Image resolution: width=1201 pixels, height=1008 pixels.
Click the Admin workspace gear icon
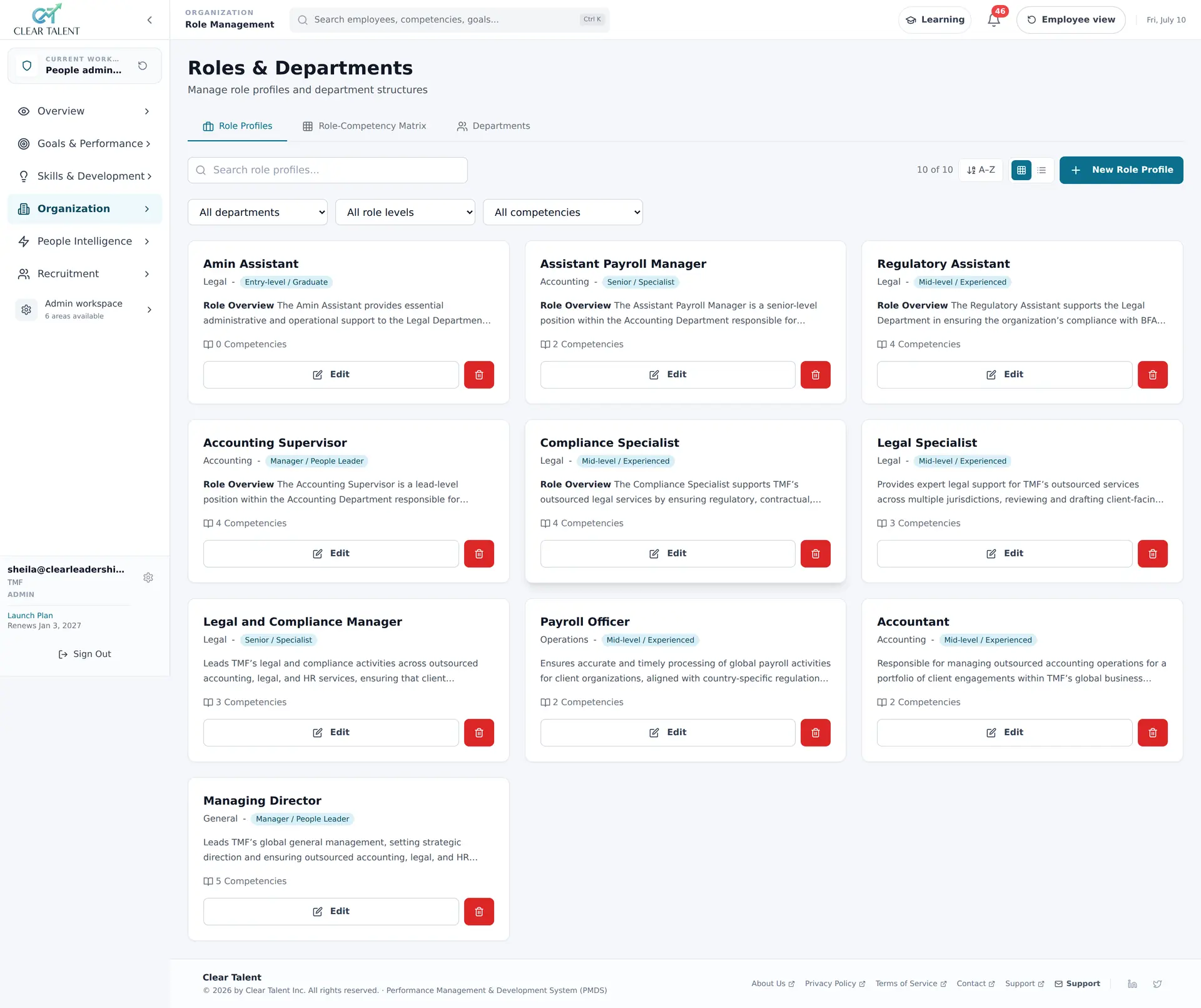26,310
